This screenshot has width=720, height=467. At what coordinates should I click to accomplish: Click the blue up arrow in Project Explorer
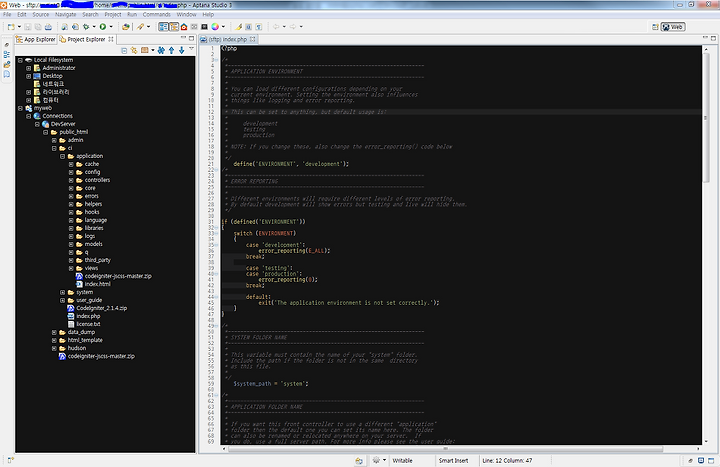point(171,51)
